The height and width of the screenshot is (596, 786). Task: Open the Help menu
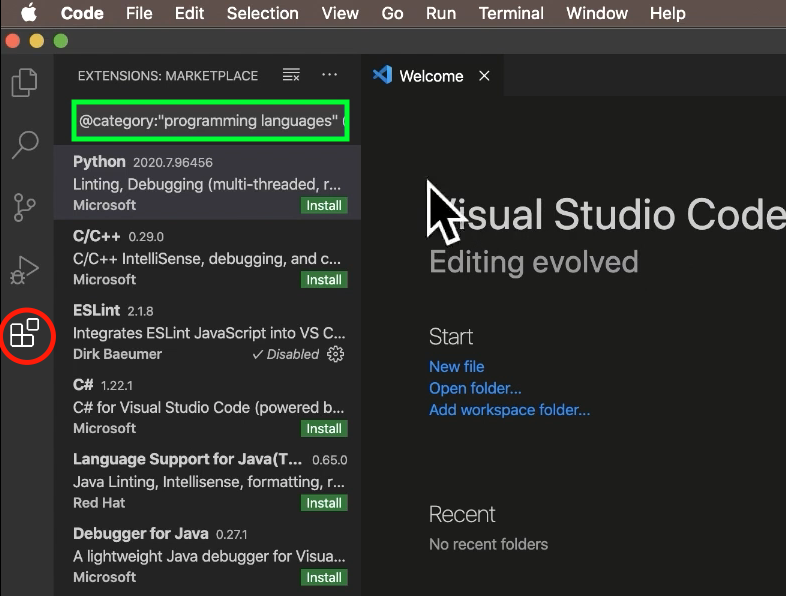tap(668, 13)
